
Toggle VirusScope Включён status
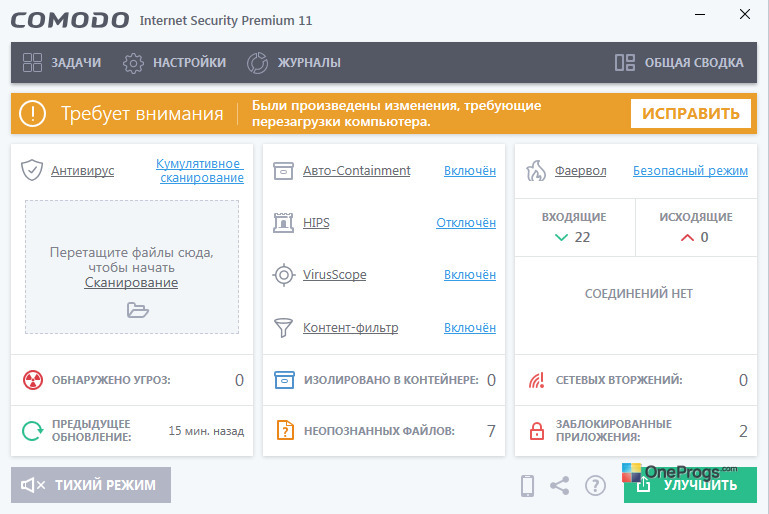(470, 275)
